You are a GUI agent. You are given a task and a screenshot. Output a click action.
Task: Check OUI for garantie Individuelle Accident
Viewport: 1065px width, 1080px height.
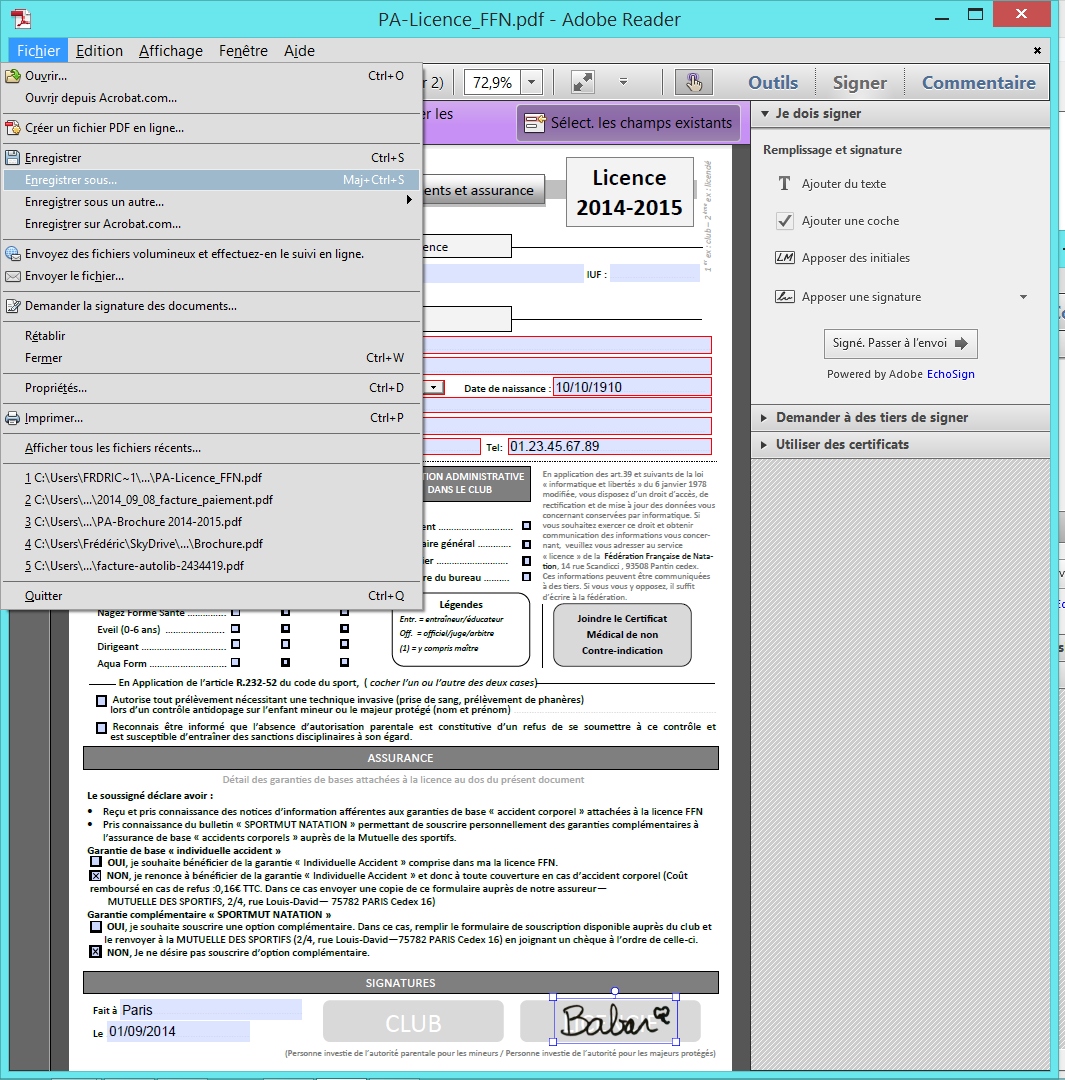click(x=96, y=862)
